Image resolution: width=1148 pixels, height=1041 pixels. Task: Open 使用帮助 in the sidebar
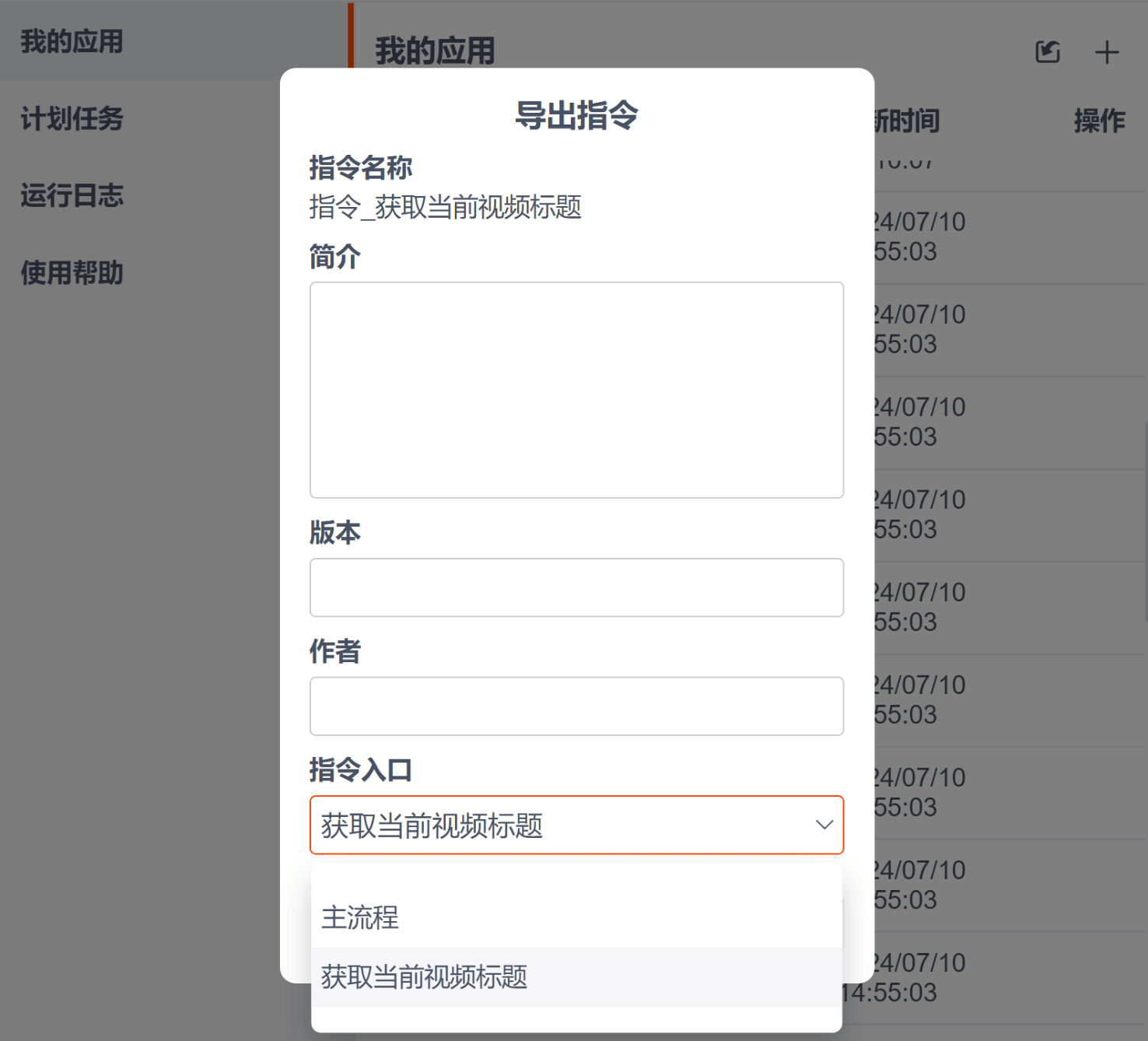[72, 272]
